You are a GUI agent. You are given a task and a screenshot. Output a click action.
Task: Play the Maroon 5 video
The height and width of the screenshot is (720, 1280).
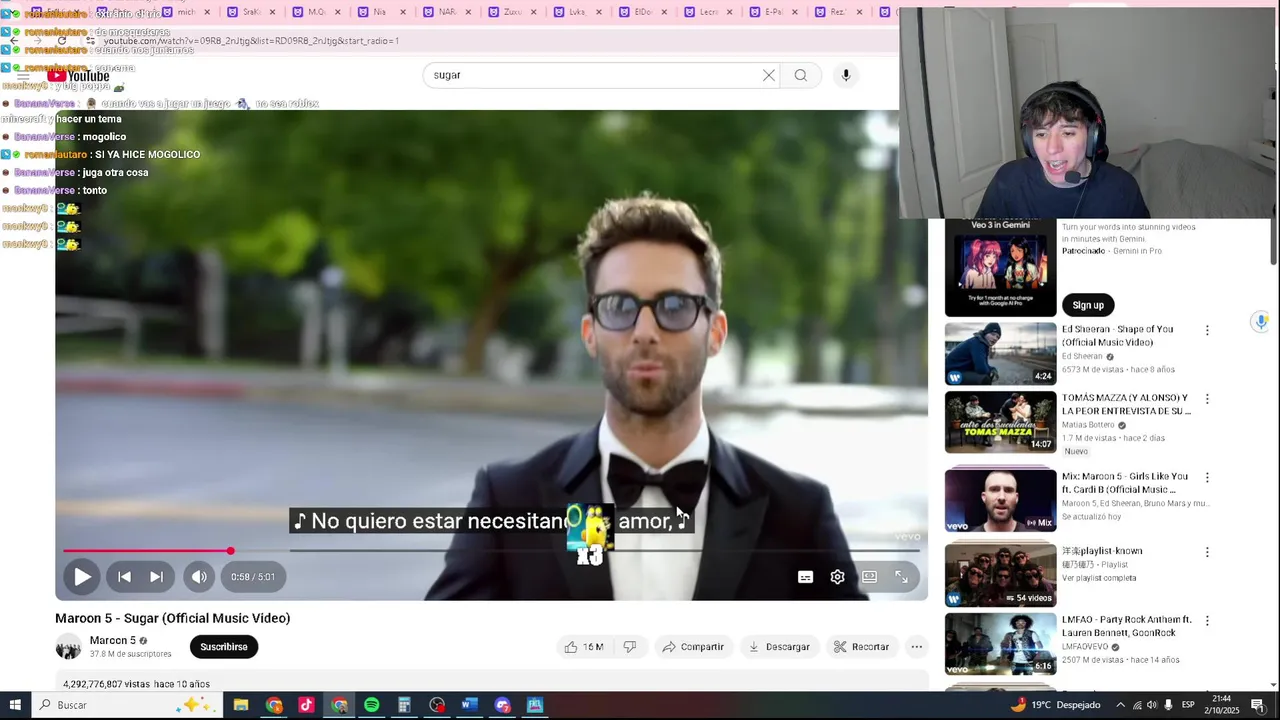[x=82, y=577]
